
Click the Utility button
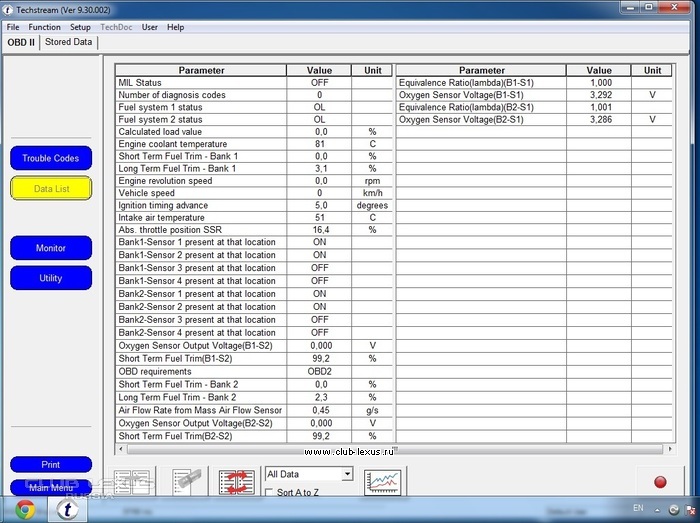(x=51, y=278)
